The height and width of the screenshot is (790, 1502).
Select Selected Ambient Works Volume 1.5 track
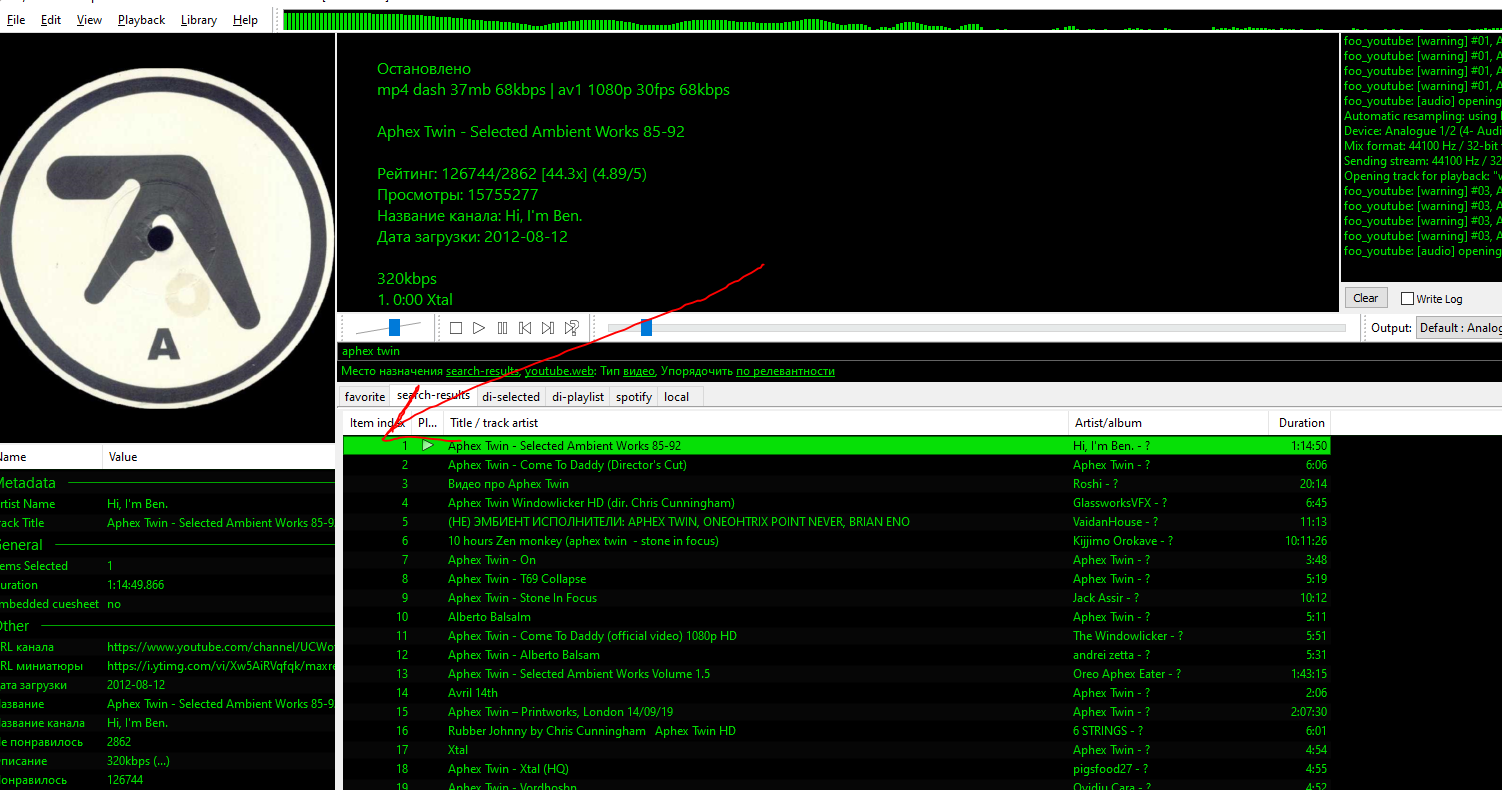point(836,674)
